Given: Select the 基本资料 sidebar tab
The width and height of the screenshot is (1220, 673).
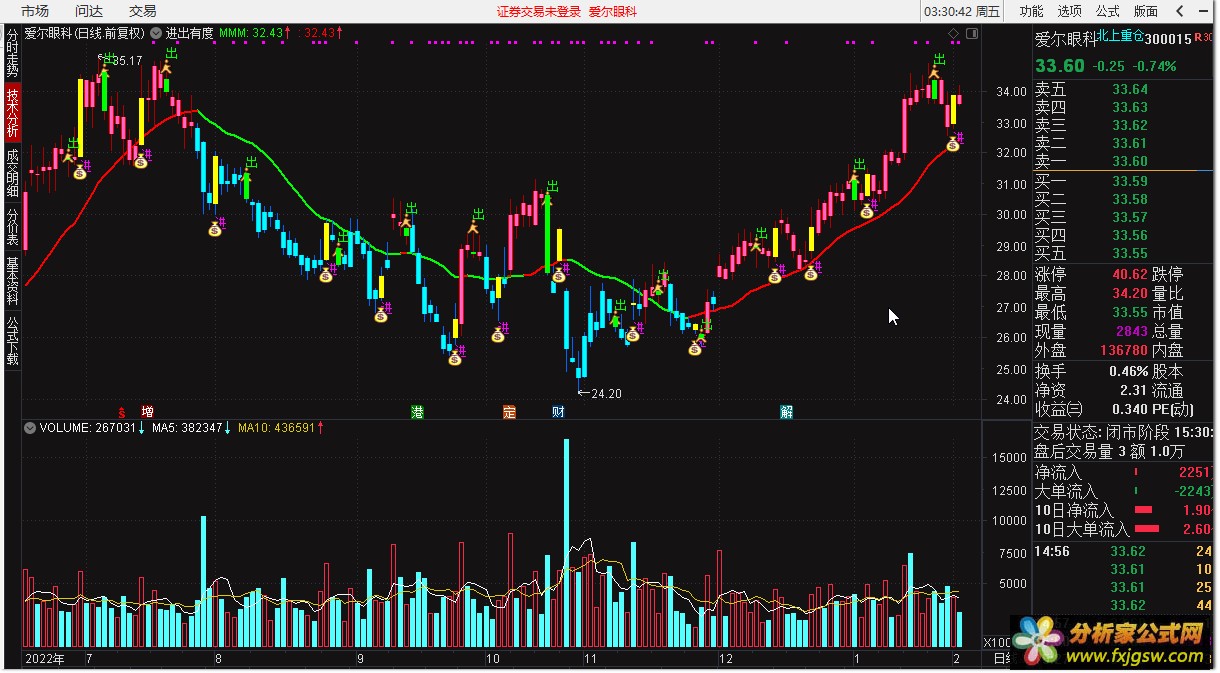Looking at the screenshot, I should click(12, 281).
